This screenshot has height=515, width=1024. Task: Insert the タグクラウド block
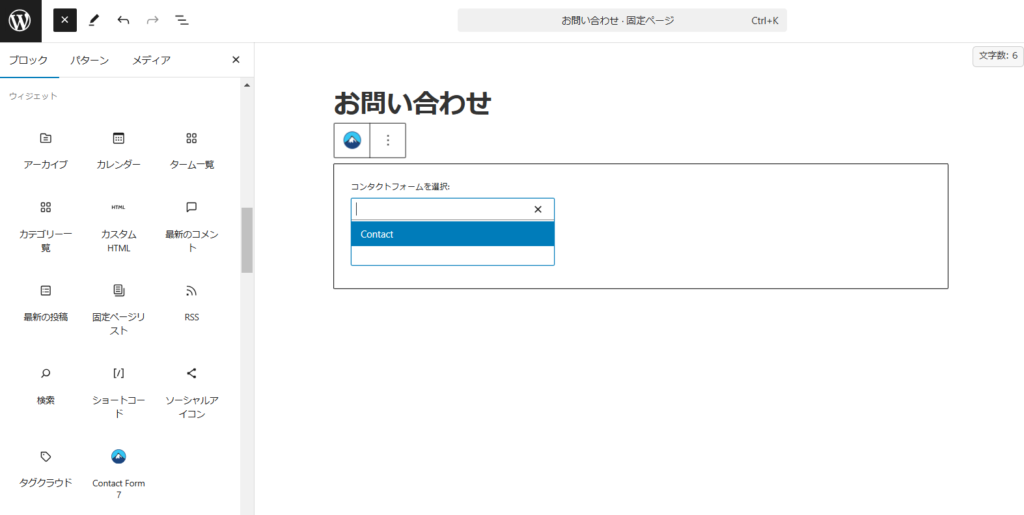coord(46,469)
